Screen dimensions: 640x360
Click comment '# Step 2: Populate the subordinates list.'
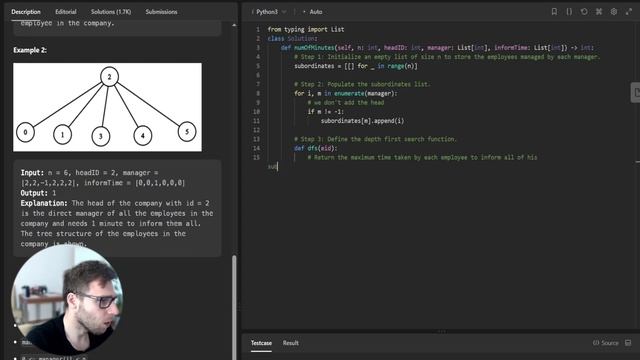(x=362, y=84)
